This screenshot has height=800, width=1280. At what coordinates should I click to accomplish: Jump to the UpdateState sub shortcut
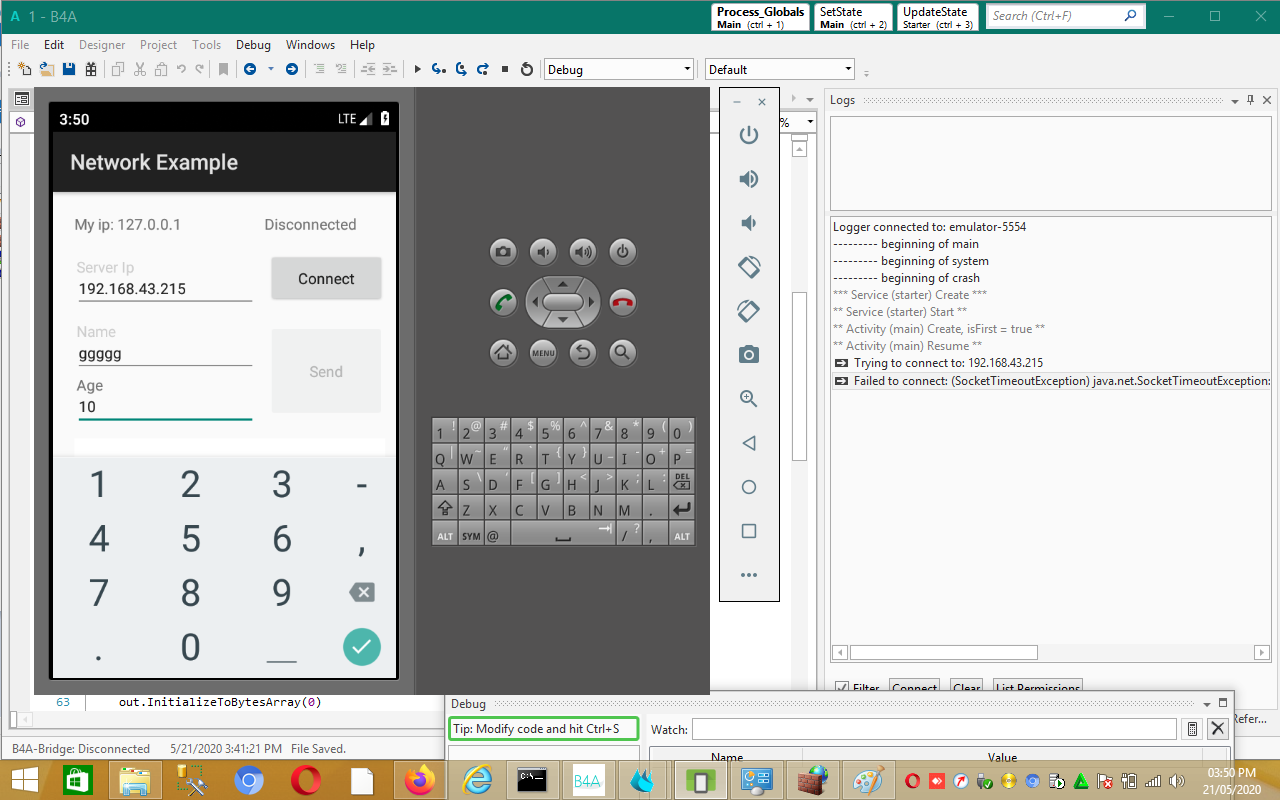click(x=937, y=17)
